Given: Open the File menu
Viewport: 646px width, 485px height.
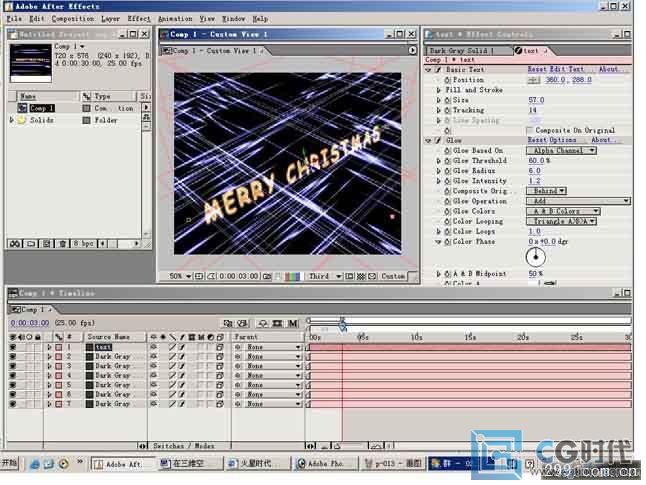Looking at the screenshot, I should (x=14, y=19).
